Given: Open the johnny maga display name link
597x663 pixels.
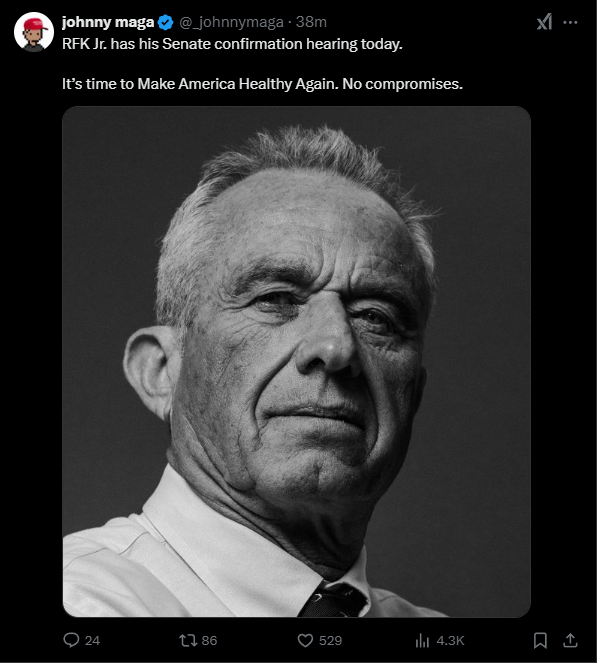Looking at the screenshot, I should point(108,22).
